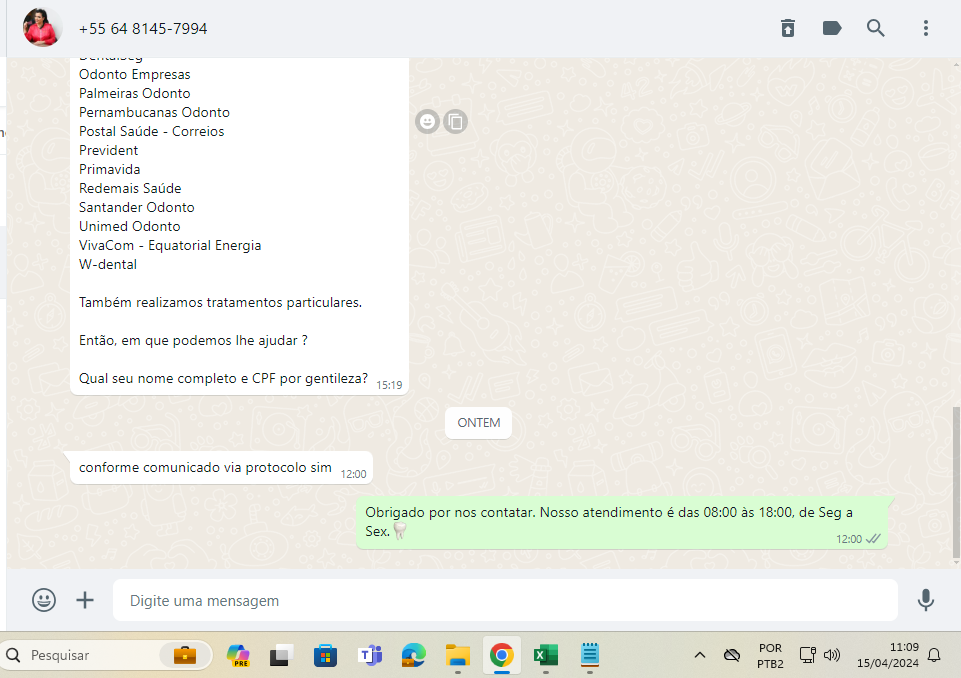Click 'Pernambucanas Odonto' text line
The image size is (961, 678).
[154, 113]
